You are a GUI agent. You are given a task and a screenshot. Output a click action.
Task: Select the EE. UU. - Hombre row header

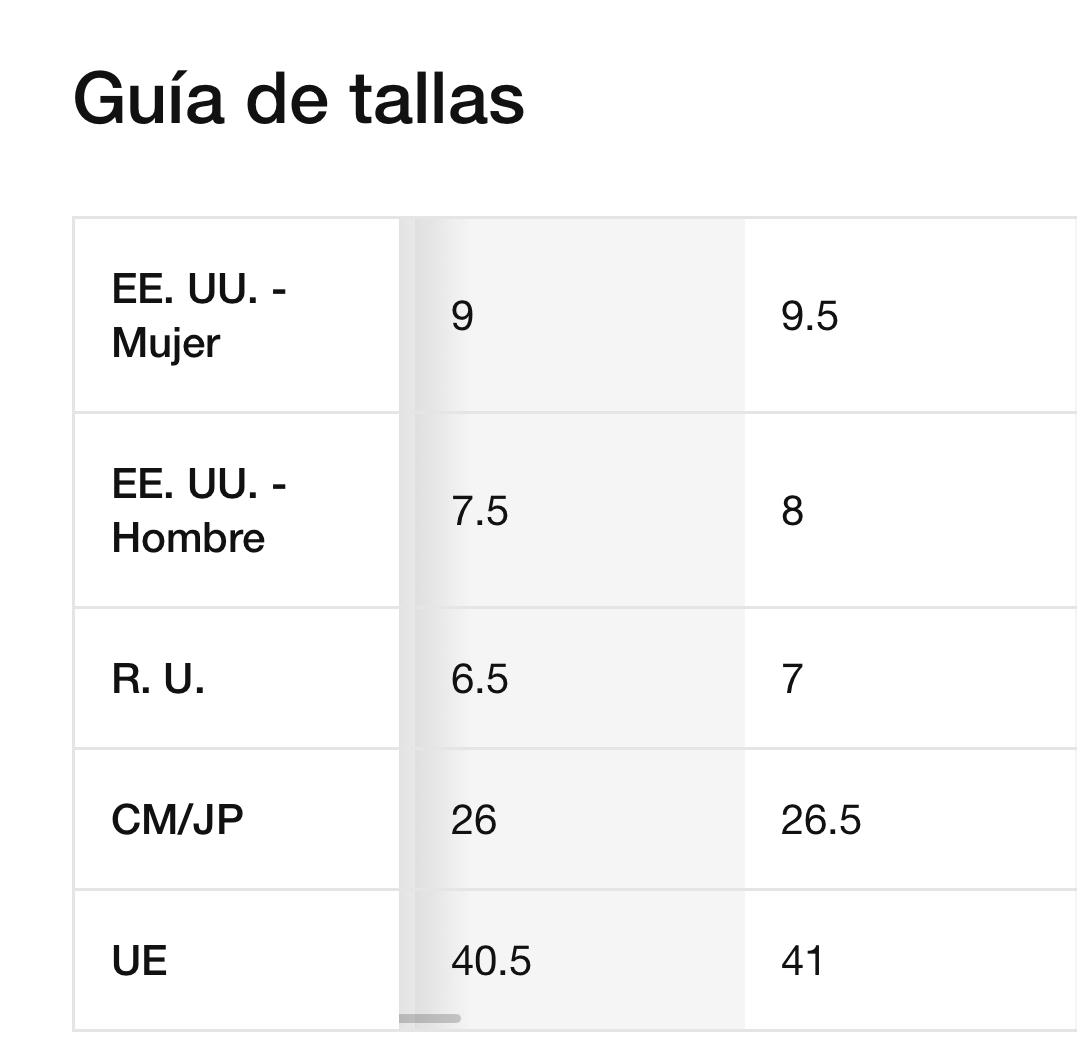click(x=236, y=510)
